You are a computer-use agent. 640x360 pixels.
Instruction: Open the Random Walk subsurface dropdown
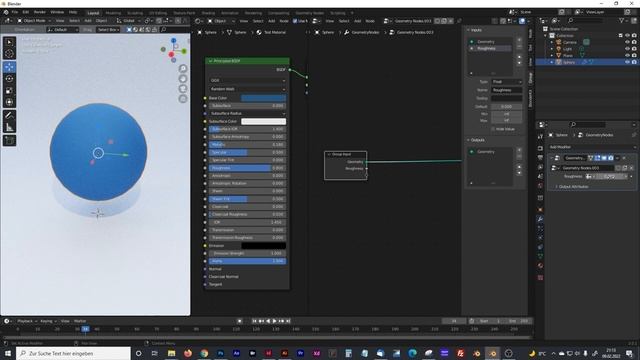(x=247, y=89)
